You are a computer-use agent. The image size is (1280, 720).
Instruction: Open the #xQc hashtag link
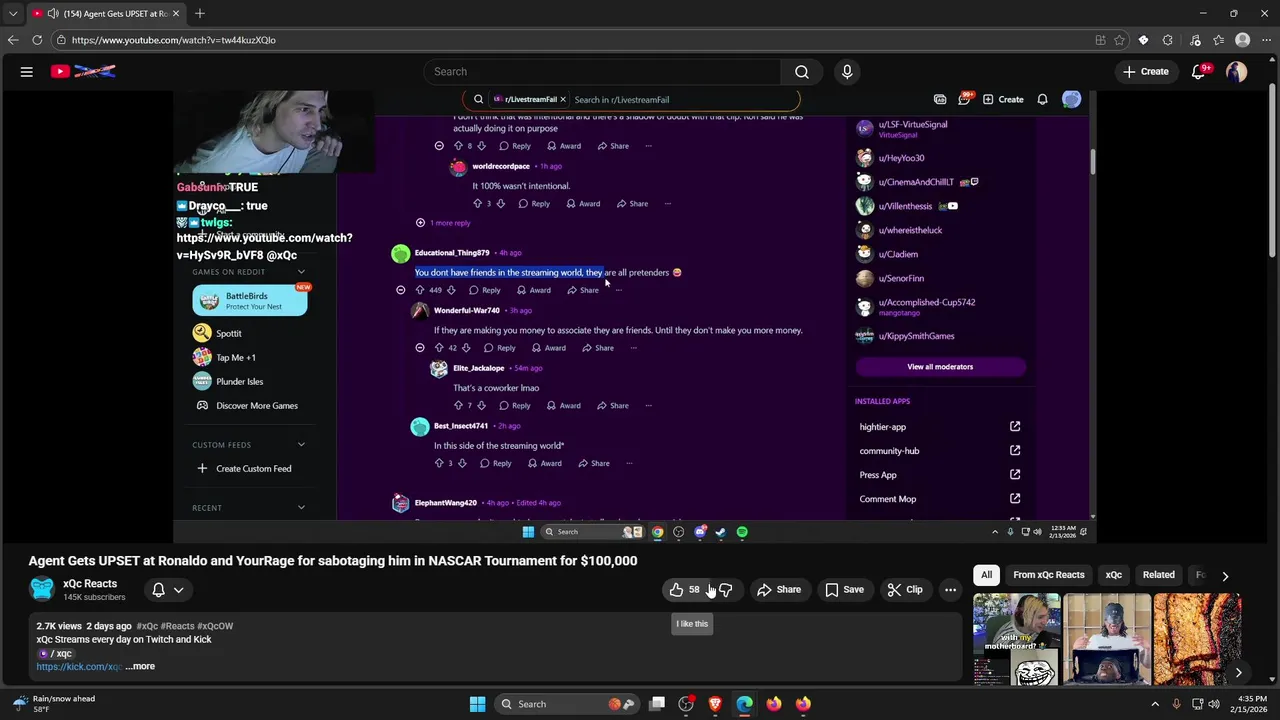tap(147, 626)
